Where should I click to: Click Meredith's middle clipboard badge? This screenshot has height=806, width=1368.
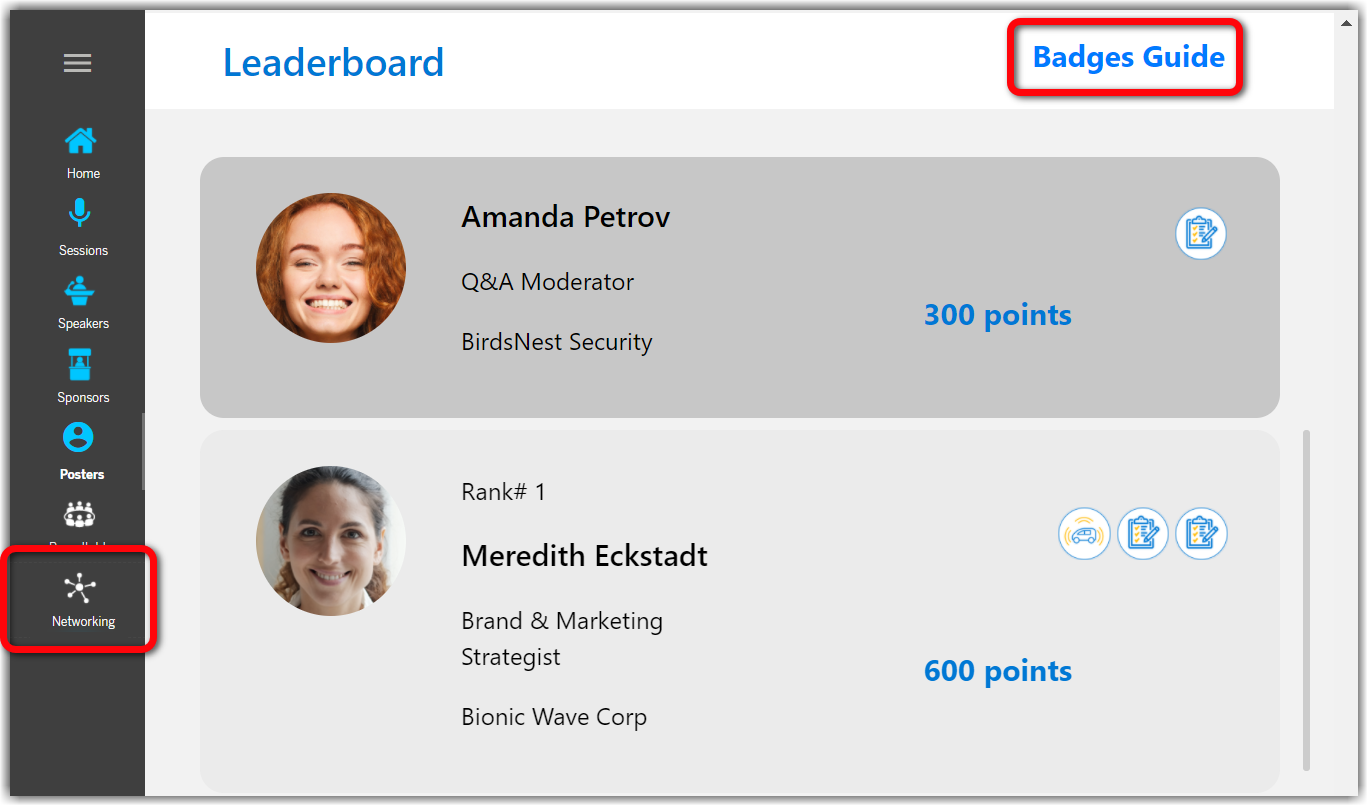point(1143,534)
